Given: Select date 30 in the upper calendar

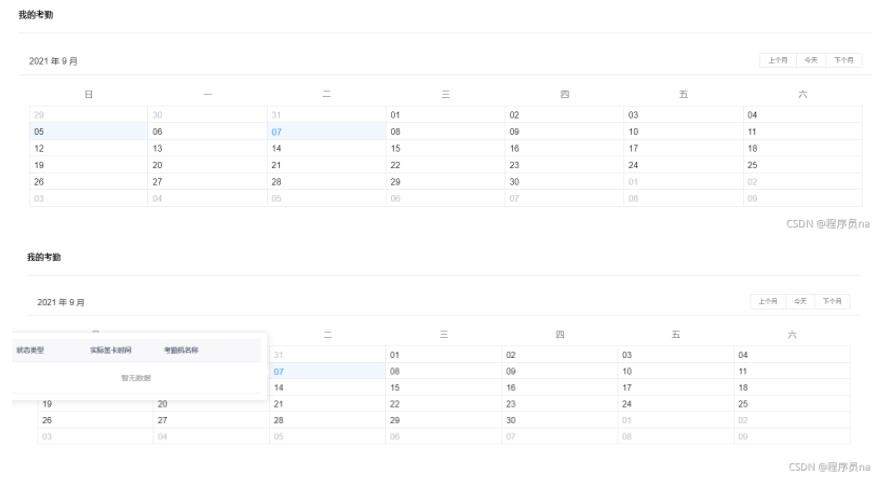Looking at the screenshot, I should coord(514,182).
